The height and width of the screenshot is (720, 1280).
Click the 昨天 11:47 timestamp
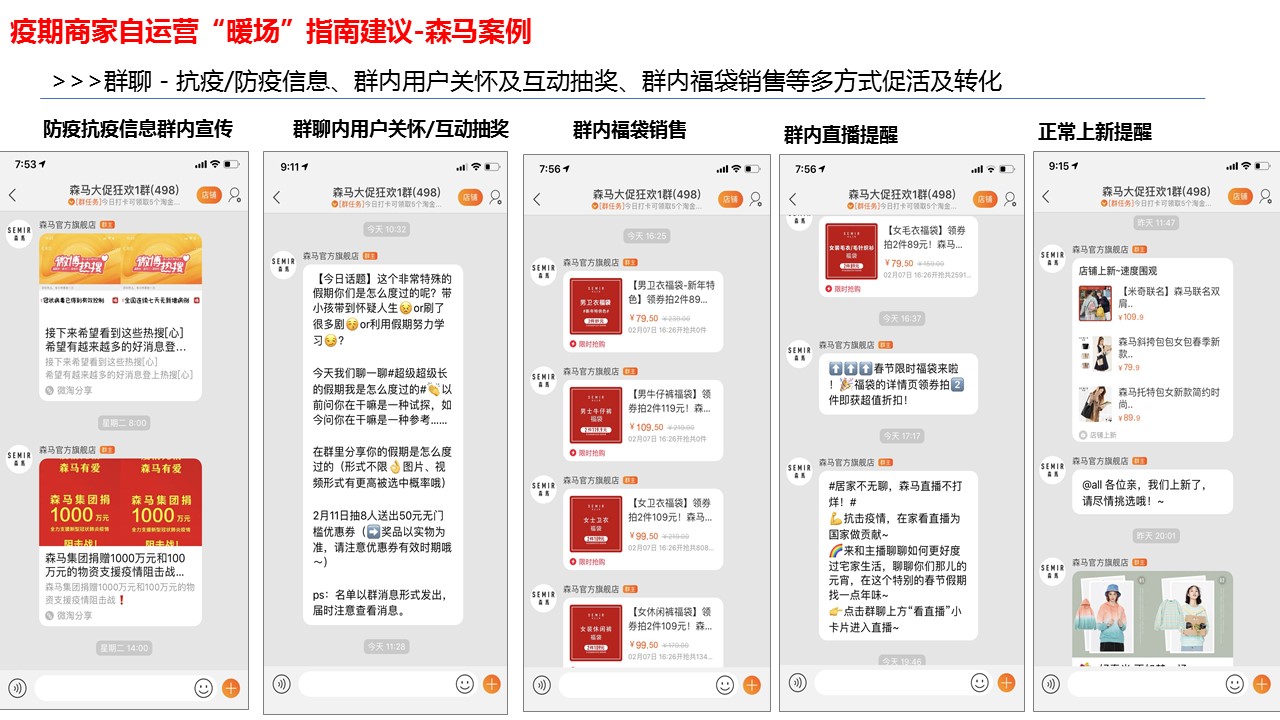click(1156, 223)
